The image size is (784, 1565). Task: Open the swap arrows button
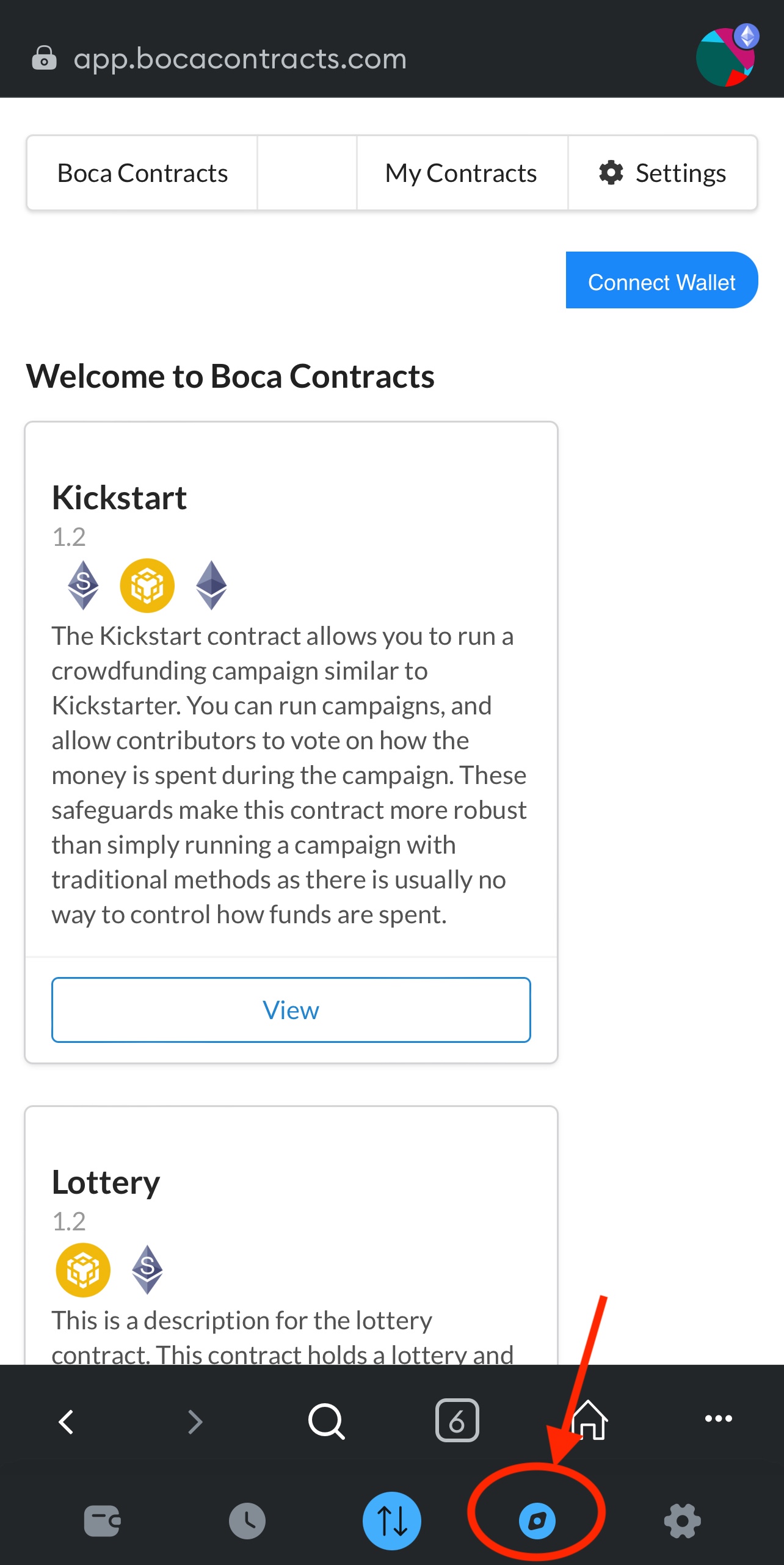coord(392,1520)
